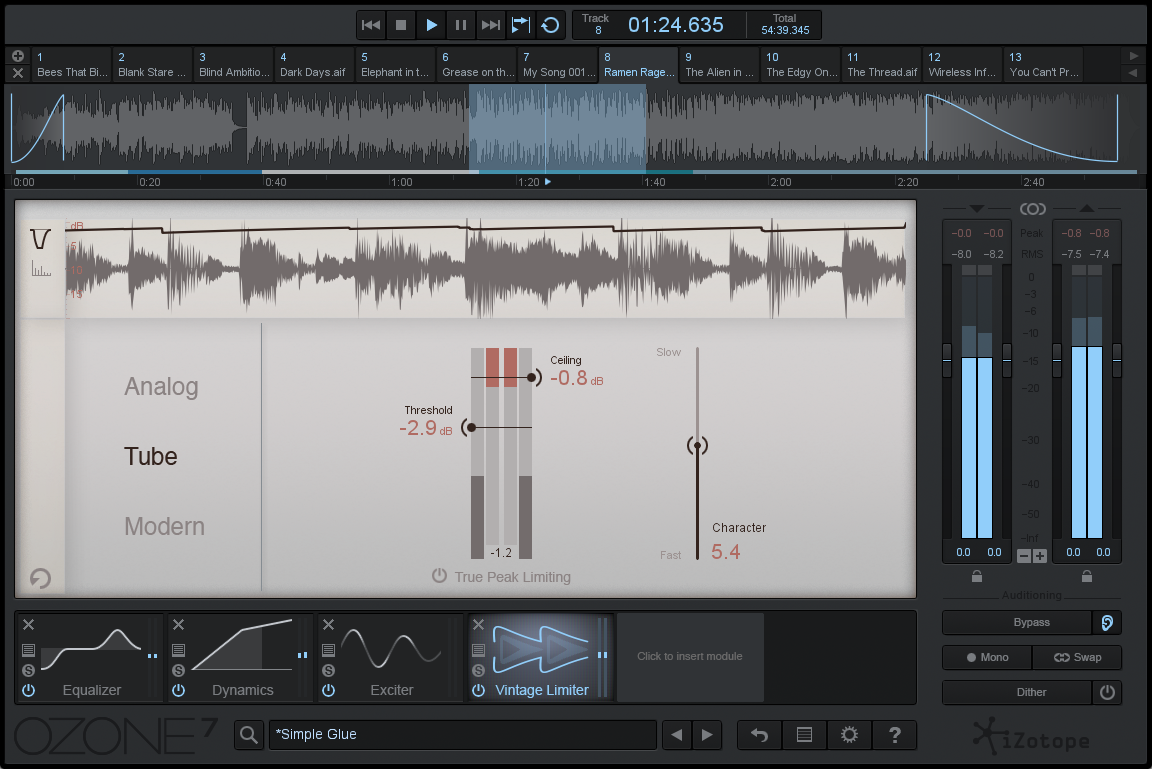
Task: Click the Character slider handle
Action: [x=698, y=446]
